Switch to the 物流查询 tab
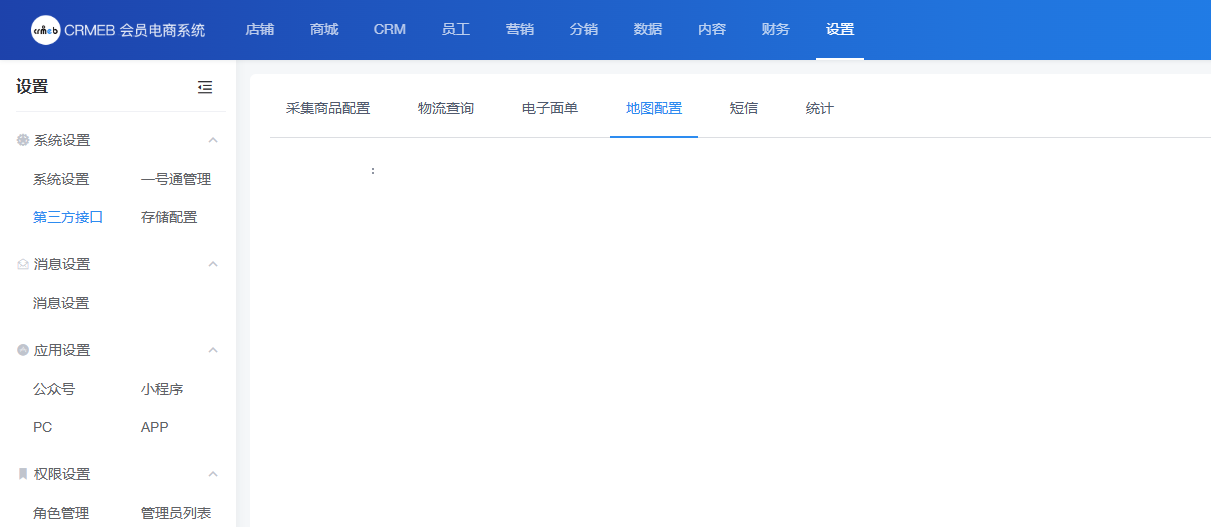1211x527 pixels. click(x=446, y=109)
